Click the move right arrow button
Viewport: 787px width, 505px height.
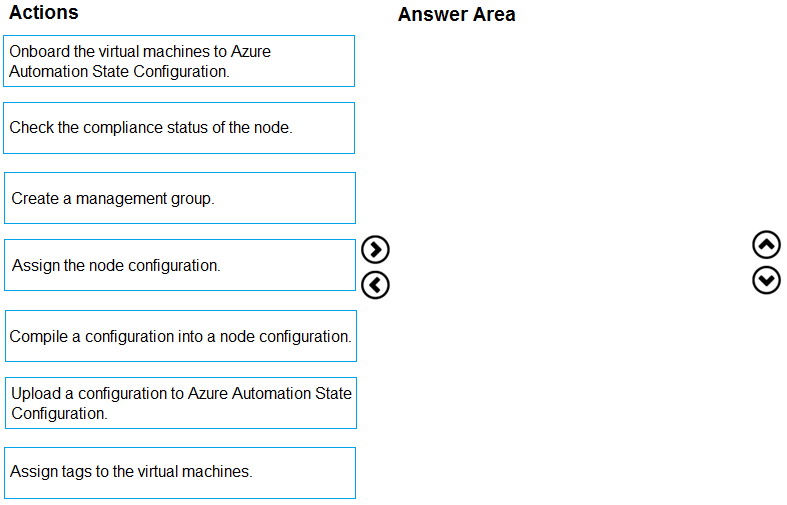tap(375, 249)
